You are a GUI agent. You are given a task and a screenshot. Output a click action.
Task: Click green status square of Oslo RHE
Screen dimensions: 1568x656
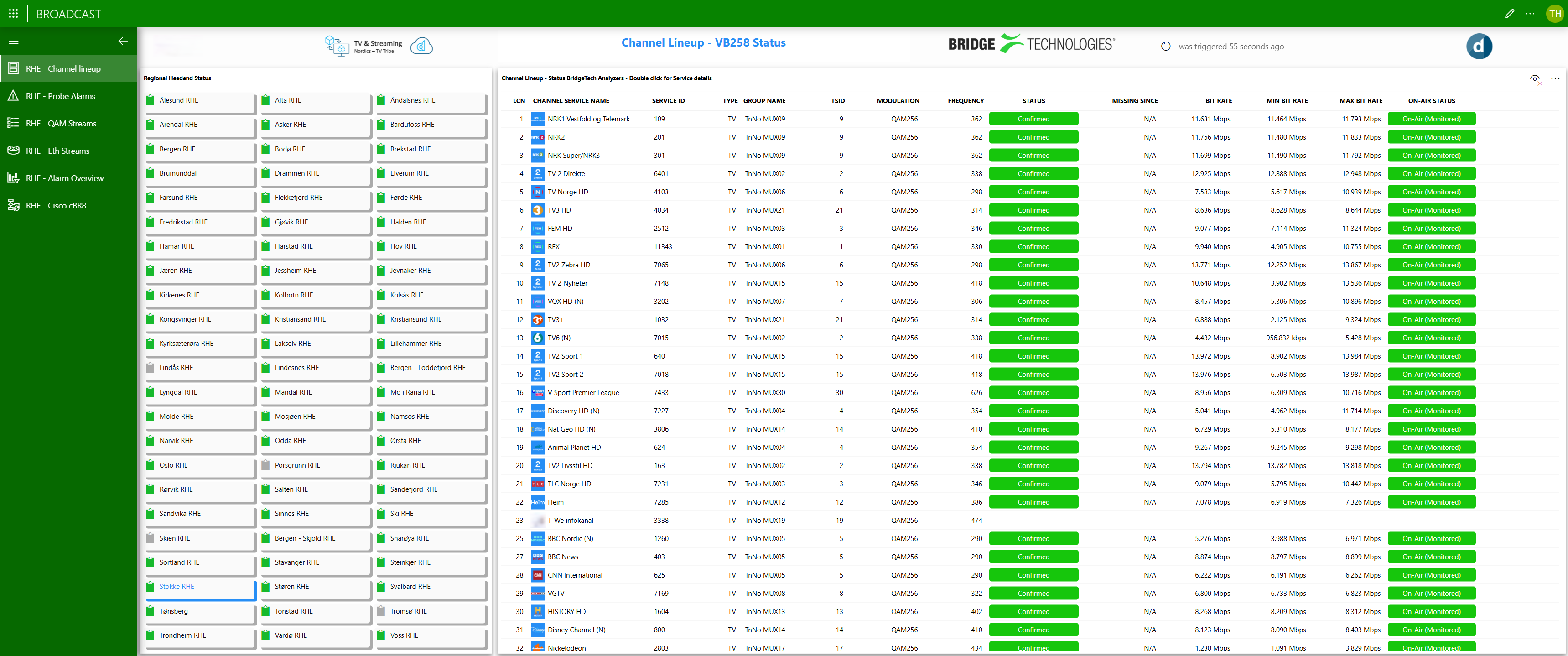click(151, 465)
